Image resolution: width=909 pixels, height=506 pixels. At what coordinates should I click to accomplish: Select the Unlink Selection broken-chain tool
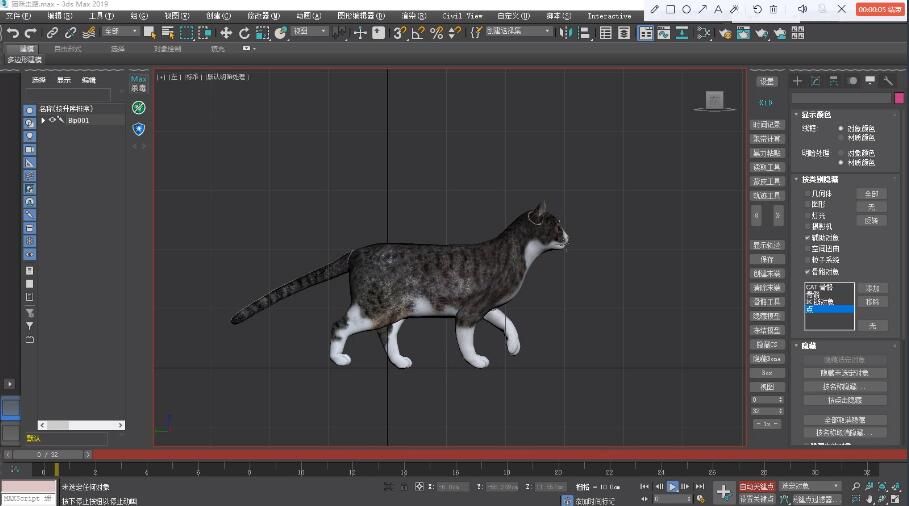pyautogui.click(x=70, y=33)
